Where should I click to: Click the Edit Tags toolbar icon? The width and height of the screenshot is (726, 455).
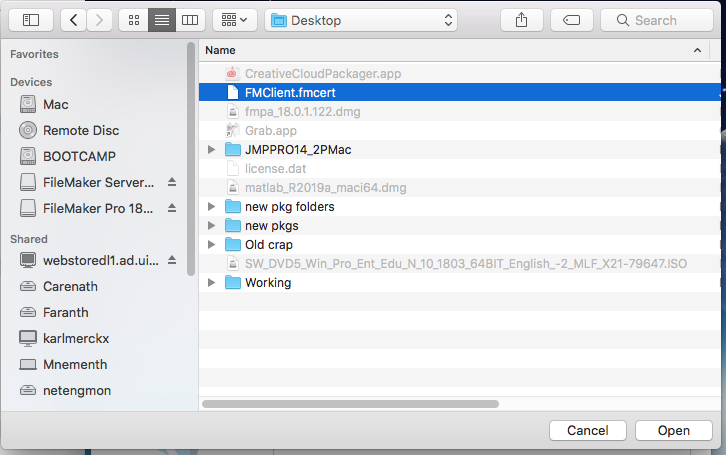pyautogui.click(x=571, y=20)
